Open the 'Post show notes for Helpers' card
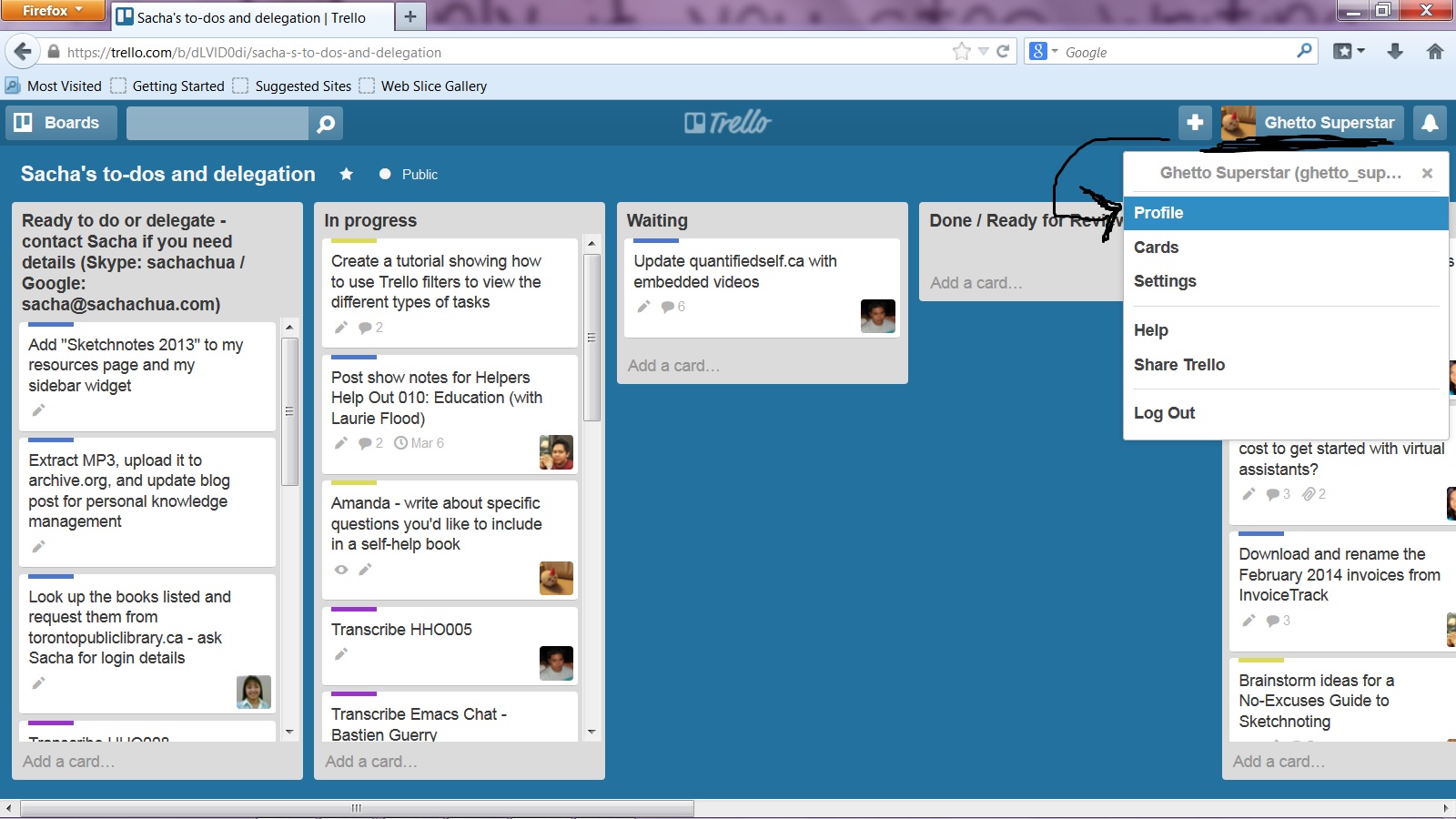 pyautogui.click(x=450, y=414)
